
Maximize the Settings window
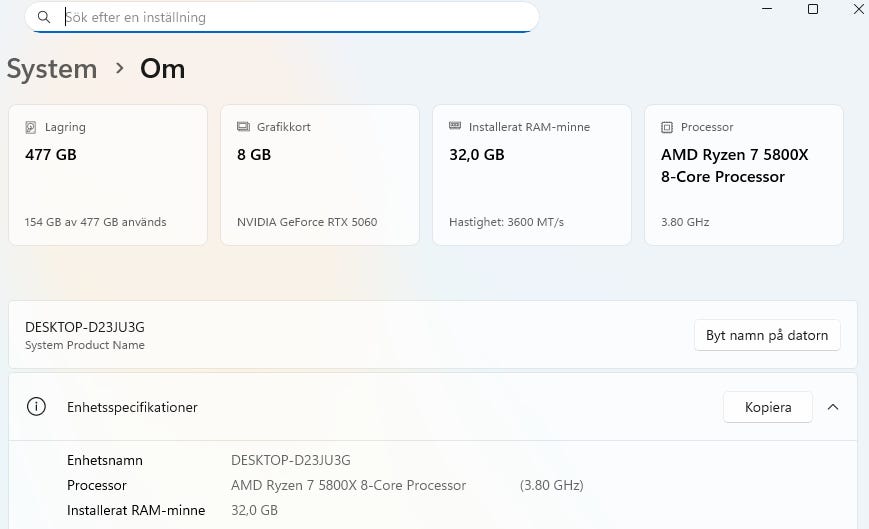tap(813, 9)
